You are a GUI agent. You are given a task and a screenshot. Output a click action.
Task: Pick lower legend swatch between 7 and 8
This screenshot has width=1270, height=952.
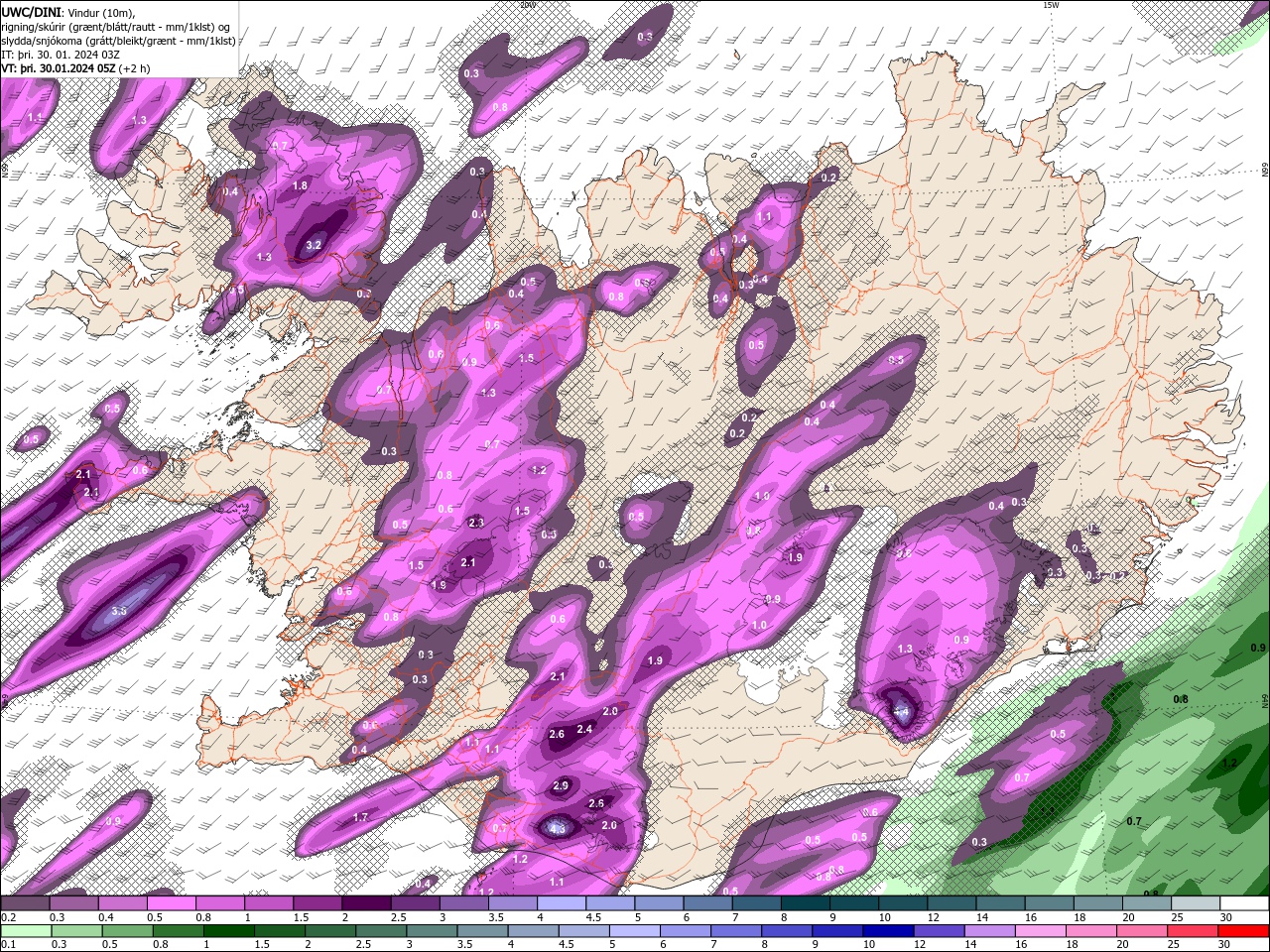pyautogui.click(x=734, y=931)
